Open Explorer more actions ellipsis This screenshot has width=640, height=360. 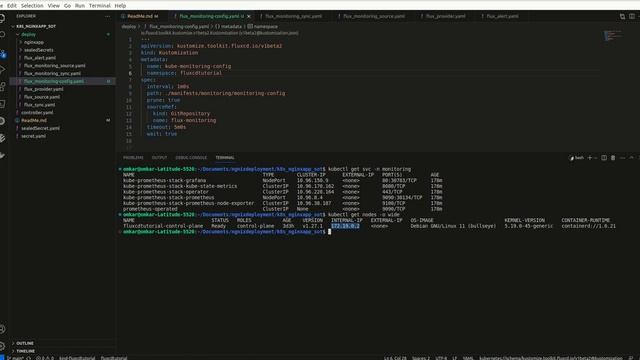pos(107,16)
